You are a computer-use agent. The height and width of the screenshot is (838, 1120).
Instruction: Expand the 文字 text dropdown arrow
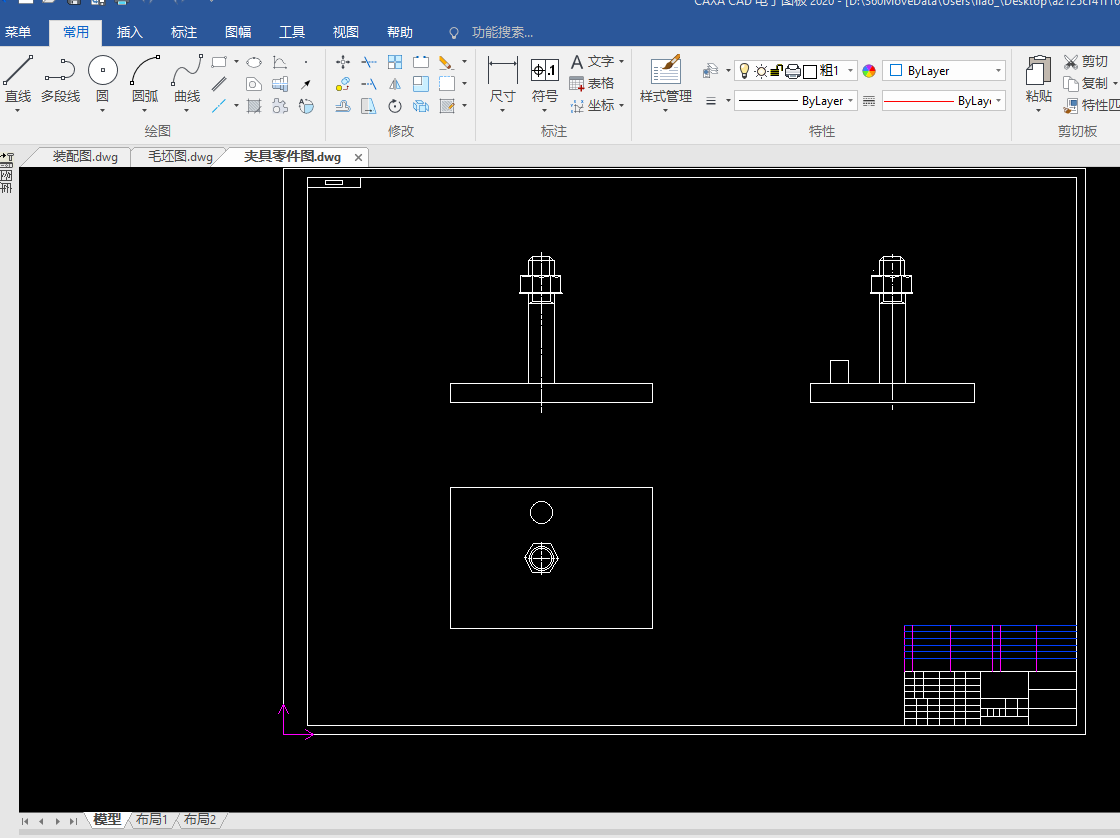(621, 62)
